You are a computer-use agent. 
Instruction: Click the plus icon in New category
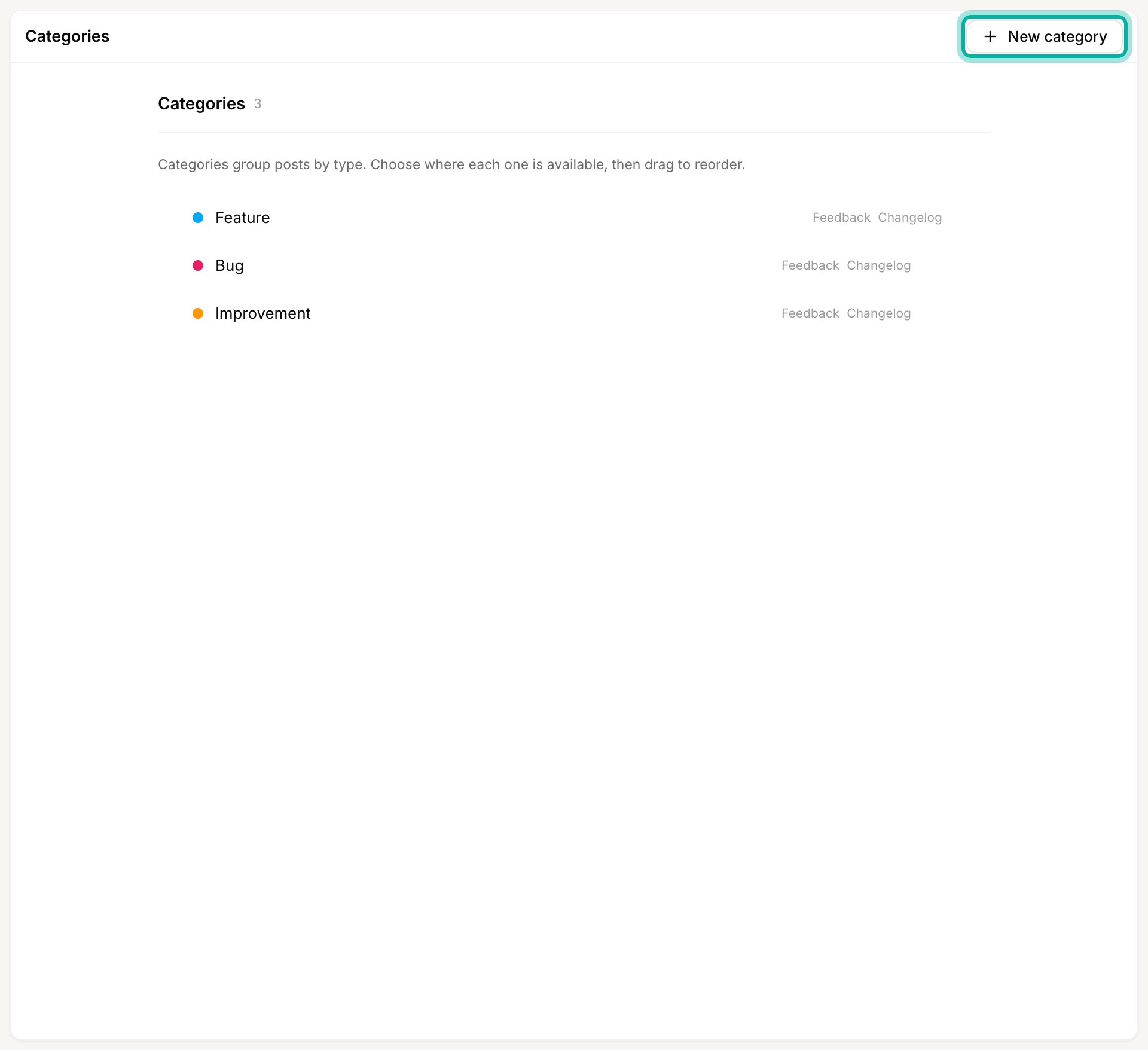pos(990,36)
